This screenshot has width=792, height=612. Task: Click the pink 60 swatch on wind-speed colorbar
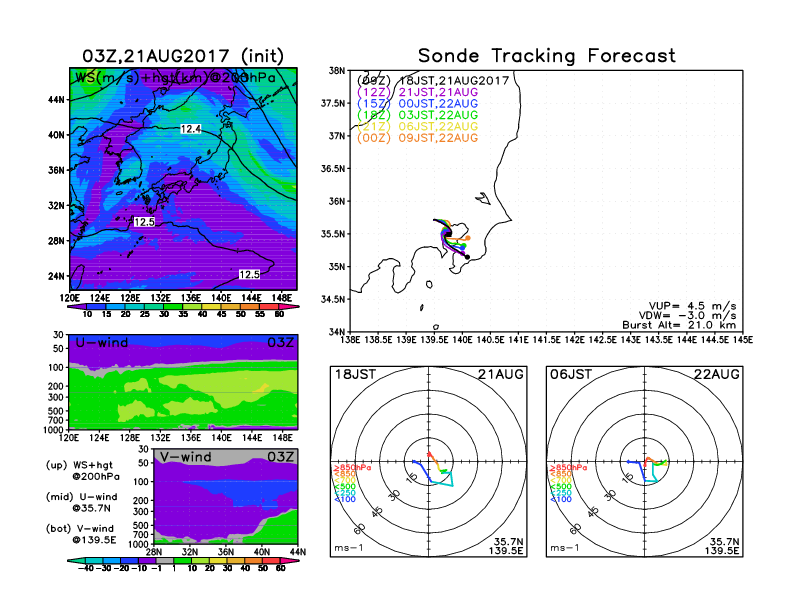click(x=289, y=306)
